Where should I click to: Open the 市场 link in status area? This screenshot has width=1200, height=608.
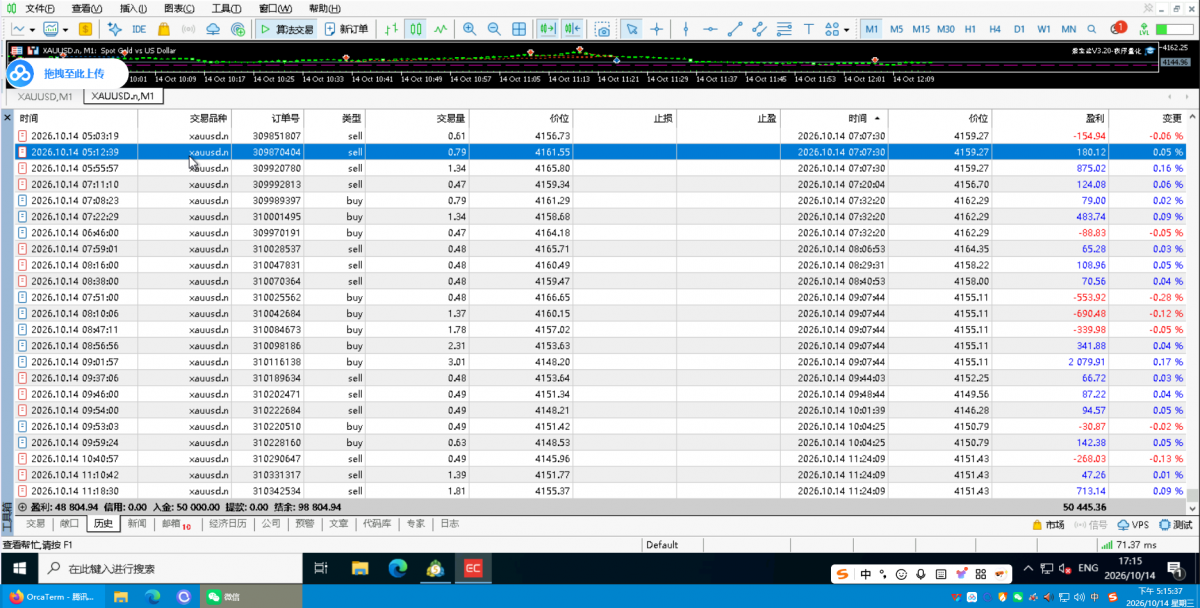click(x=1048, y=525)
